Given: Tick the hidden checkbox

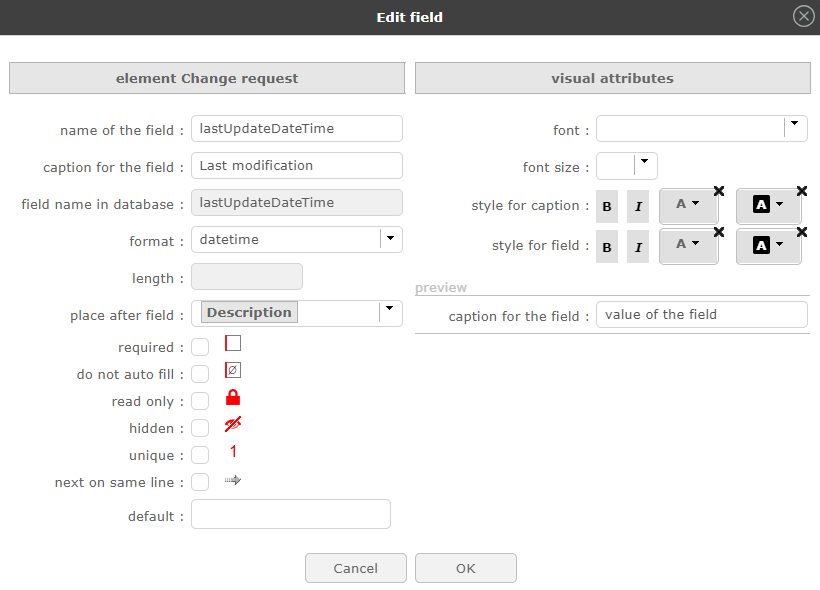Looking at the screenshot, I should pos(200,428).
